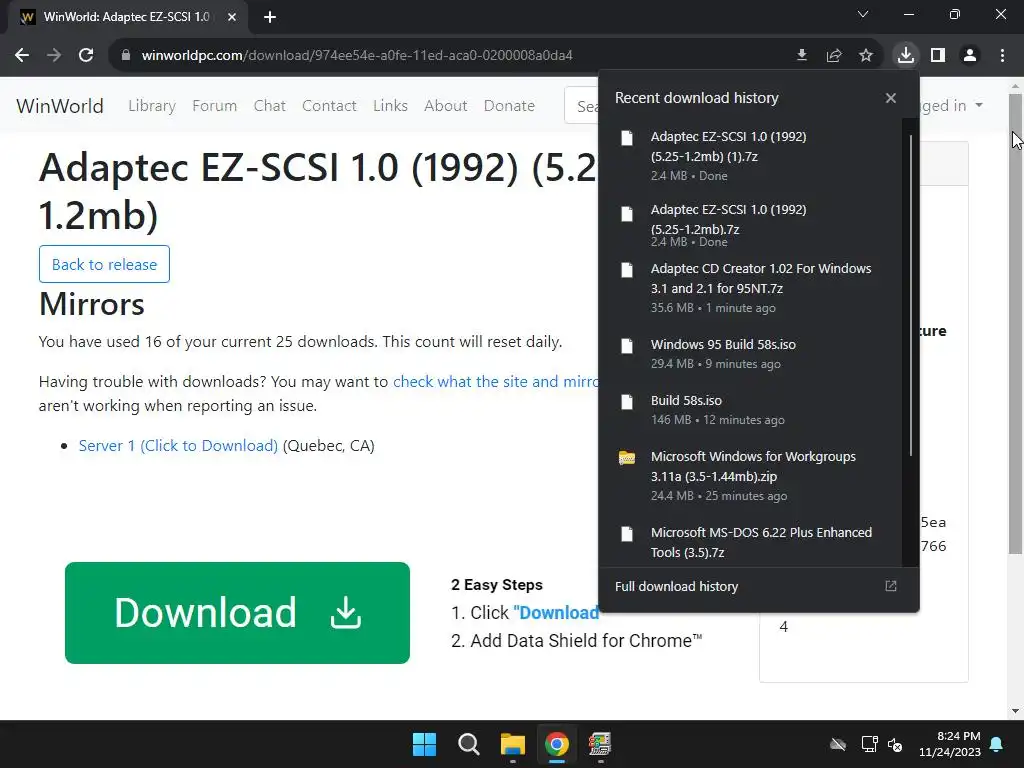Viewport: 1024px width, 768px height.
Task: Click external-link icon beside Full download history
Action: pyautogui.click(x=891, y=586)
